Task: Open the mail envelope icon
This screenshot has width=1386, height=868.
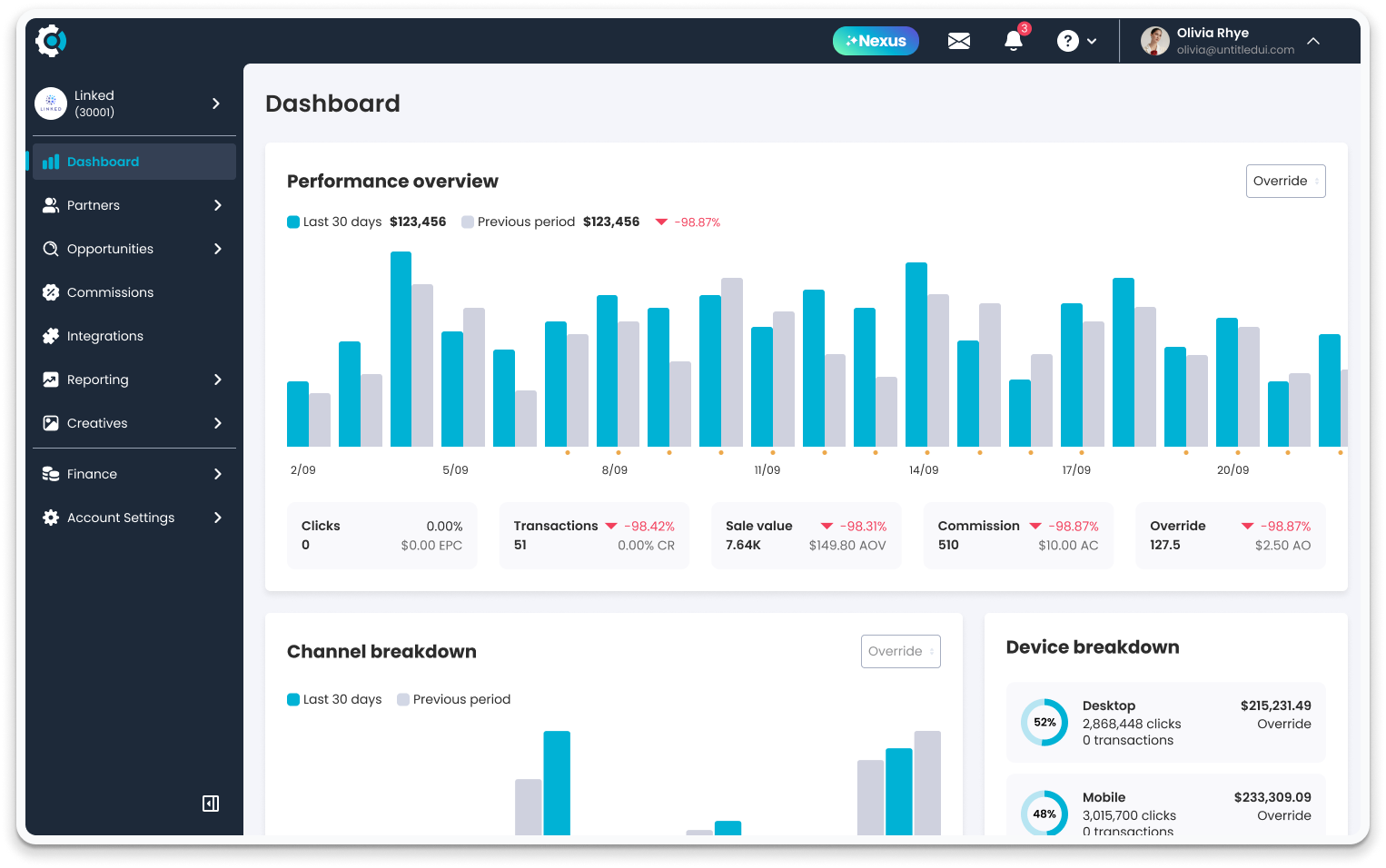Action: [958, 41]
